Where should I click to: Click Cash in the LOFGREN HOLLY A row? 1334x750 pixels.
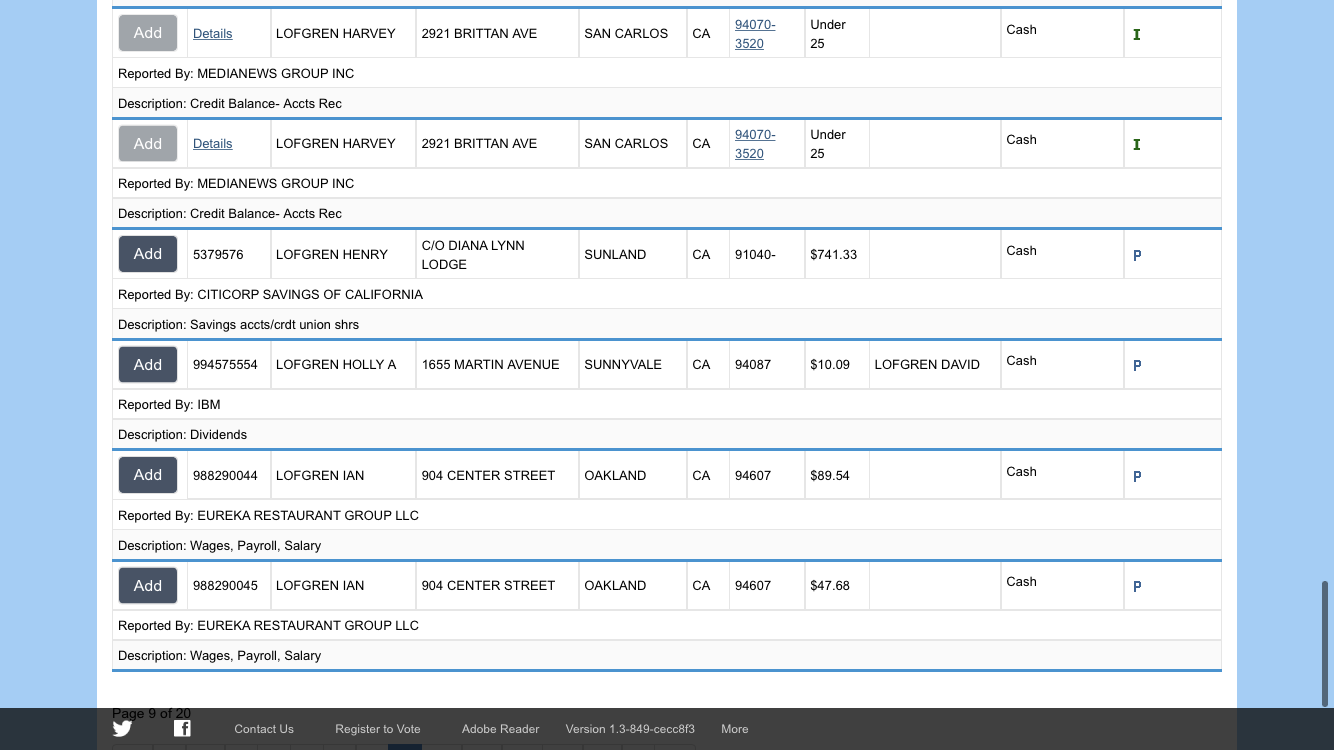point(1021,361)
